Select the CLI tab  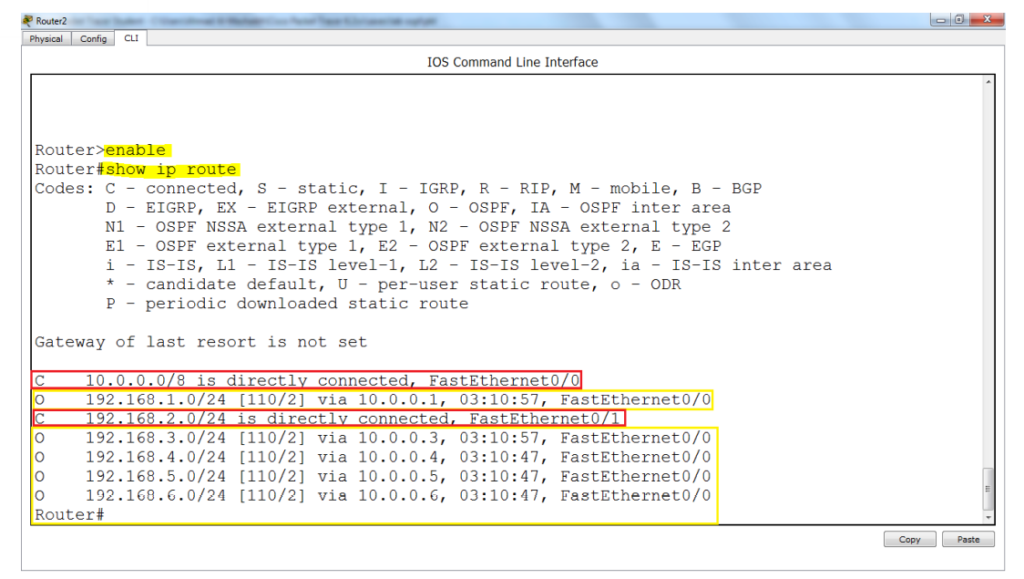131,39
